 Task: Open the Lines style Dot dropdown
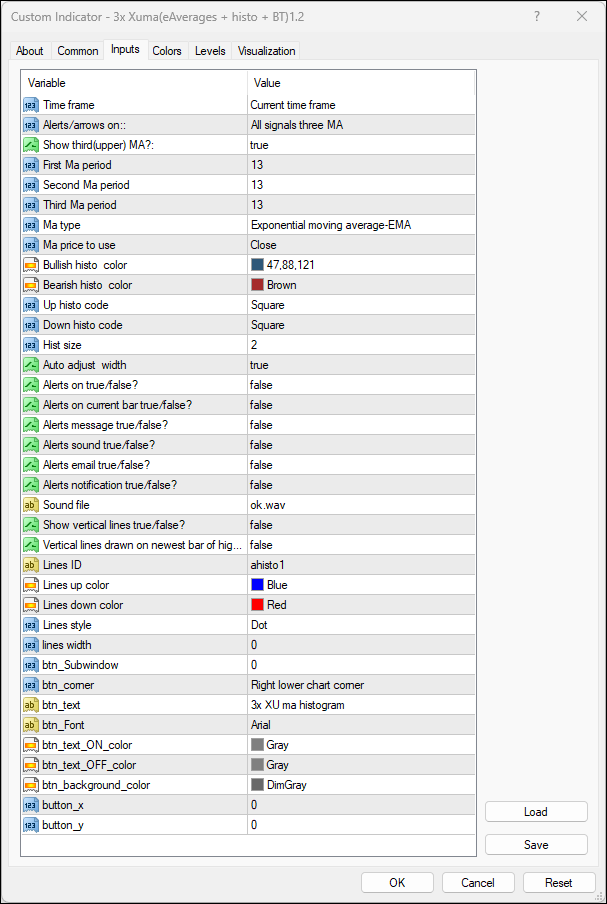coord(360,625)
